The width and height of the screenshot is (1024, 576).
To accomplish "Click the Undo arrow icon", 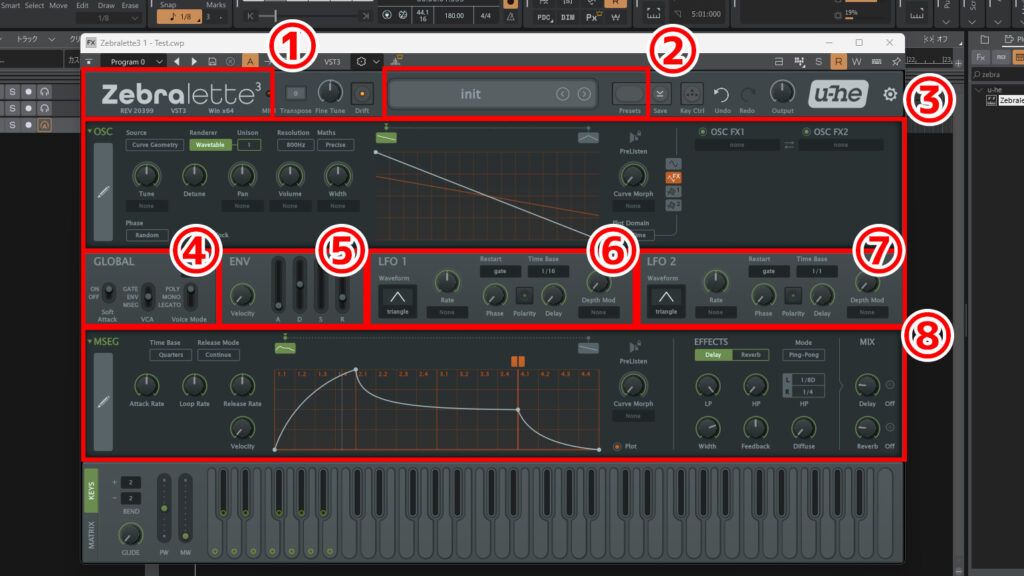I will click(x=721, y=93).
